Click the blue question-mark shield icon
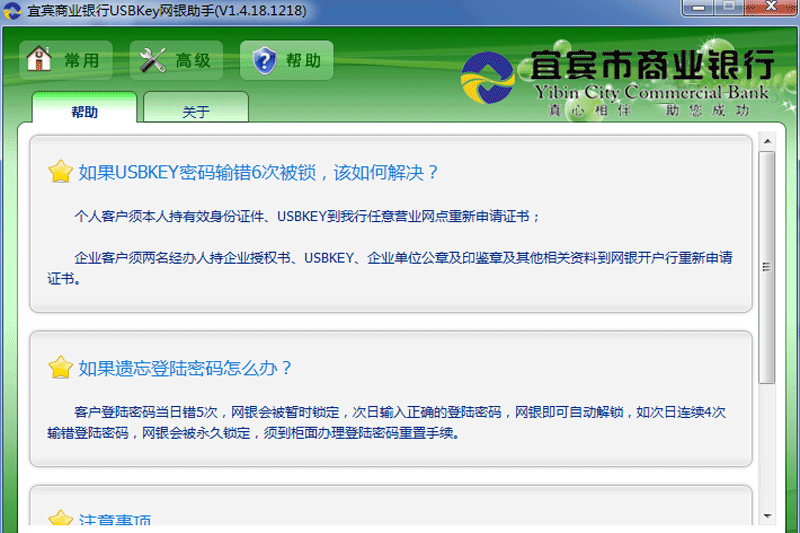The height and width of the screenshot is (533, 800). click(264, 60)
